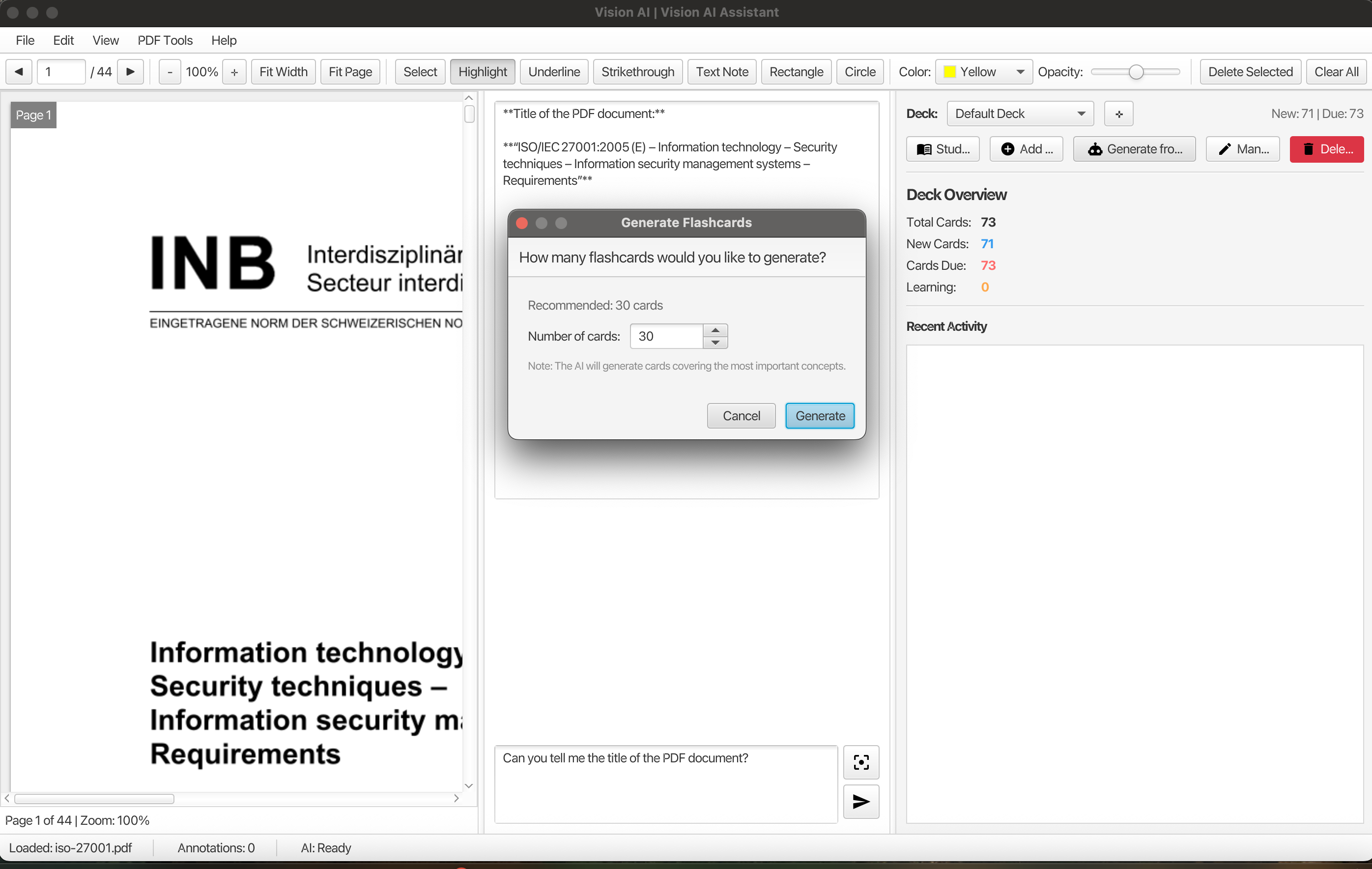
Task: Open the Yellow color dropdown
Action: tap(983, 72)
